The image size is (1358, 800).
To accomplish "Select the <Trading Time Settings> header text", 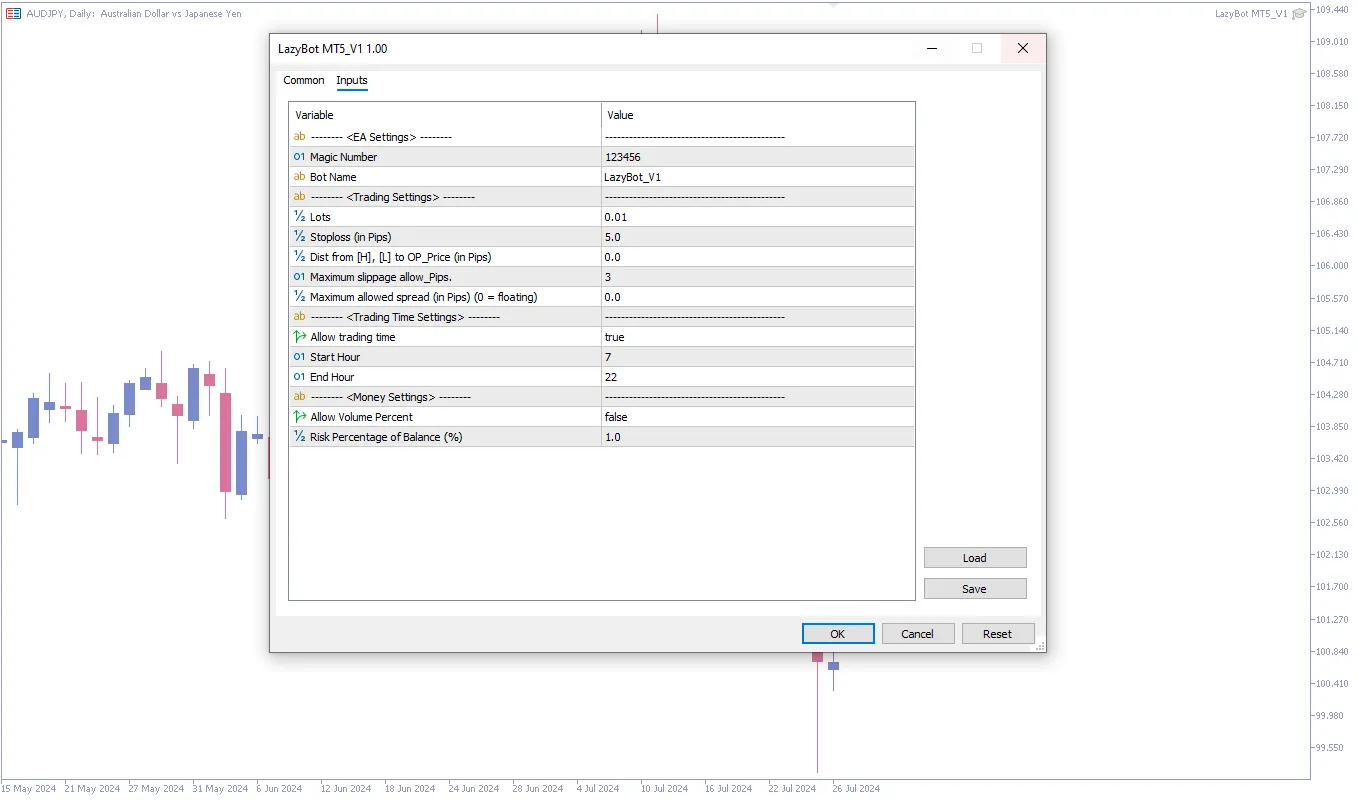I will (405, 317).
